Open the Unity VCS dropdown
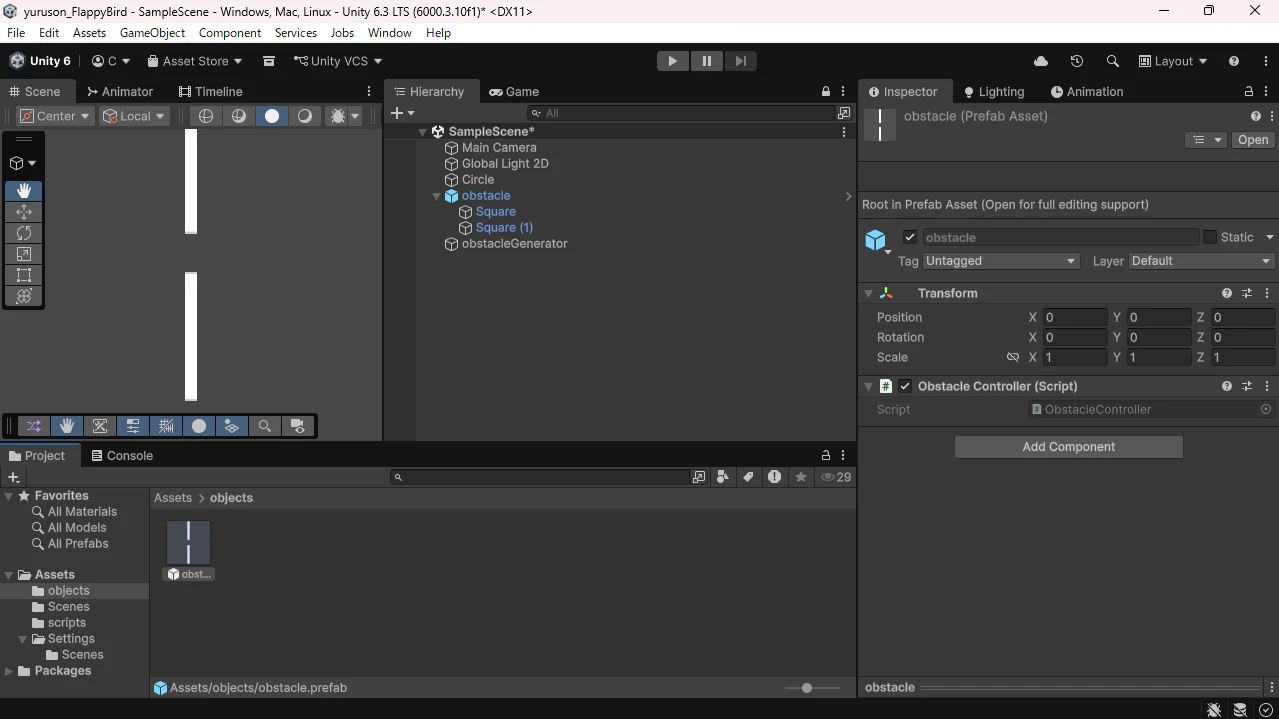The width and height of the screenshot is (1279, 719). click(338, 61)
